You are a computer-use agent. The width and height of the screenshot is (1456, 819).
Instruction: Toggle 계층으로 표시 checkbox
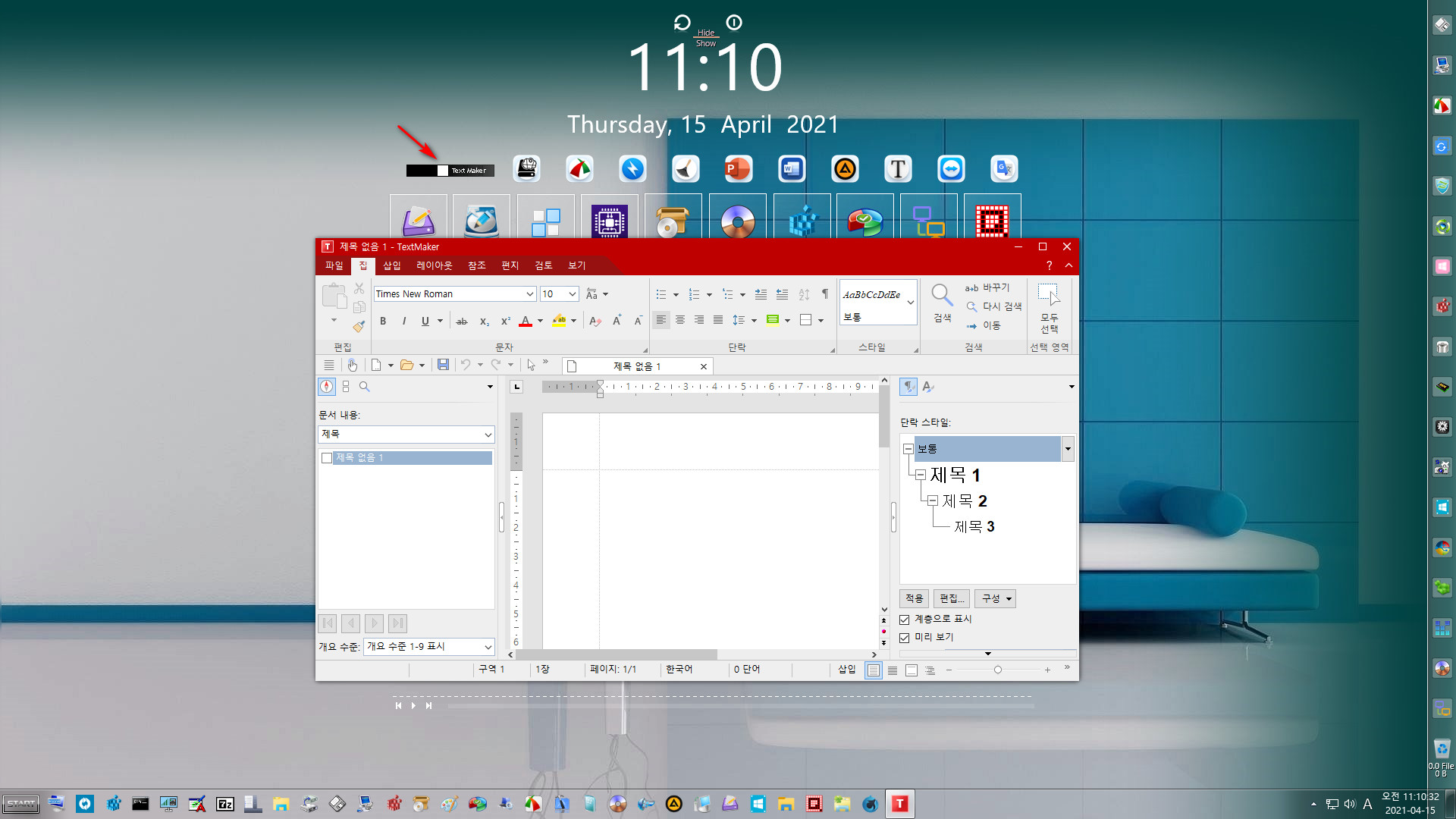[905, 620]
